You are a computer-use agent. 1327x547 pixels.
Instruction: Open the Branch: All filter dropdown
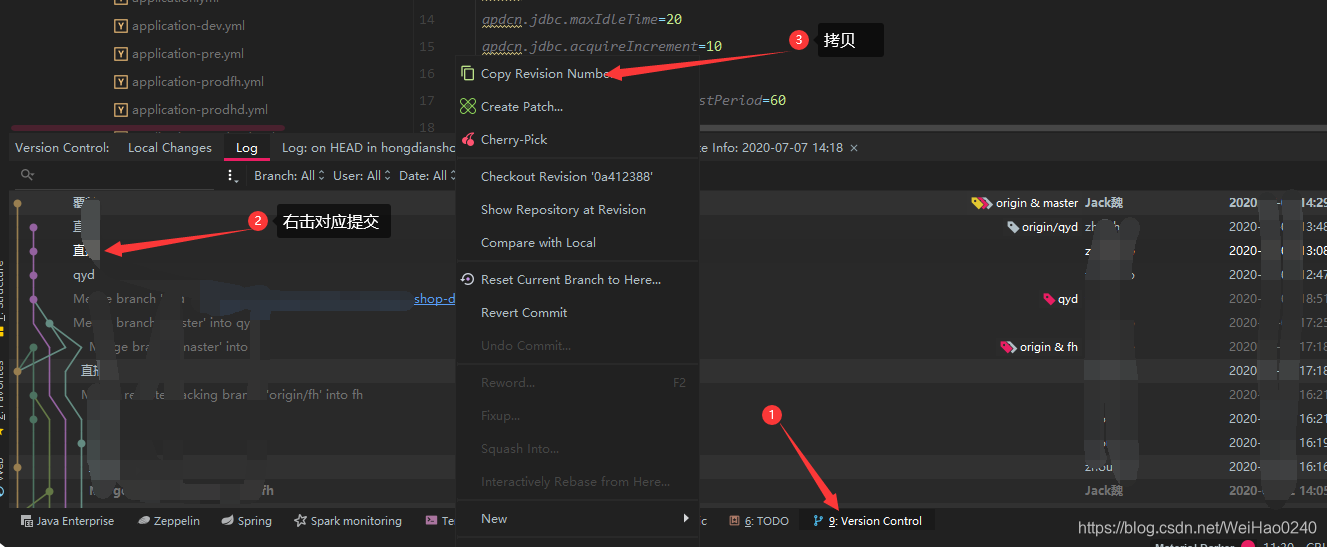tap(289, 176)
